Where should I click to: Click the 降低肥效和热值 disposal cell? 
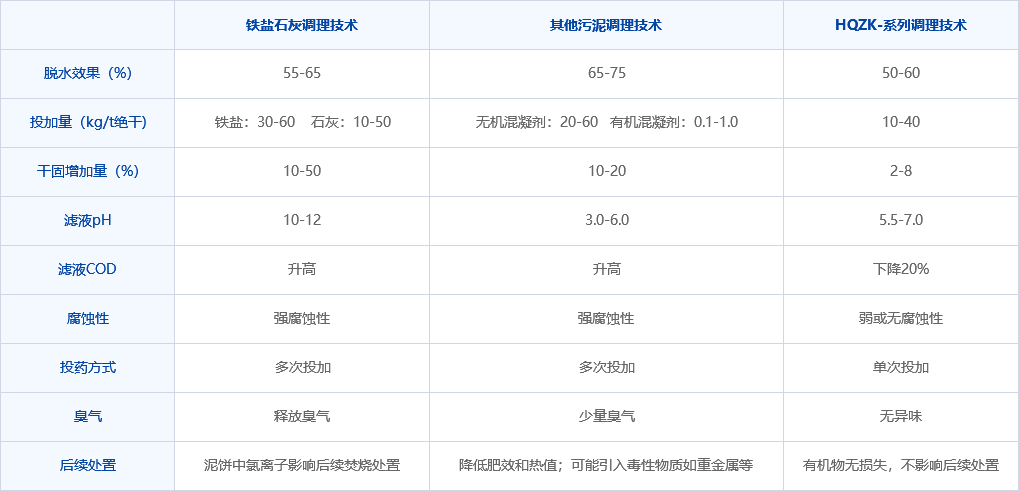[606, 466]
